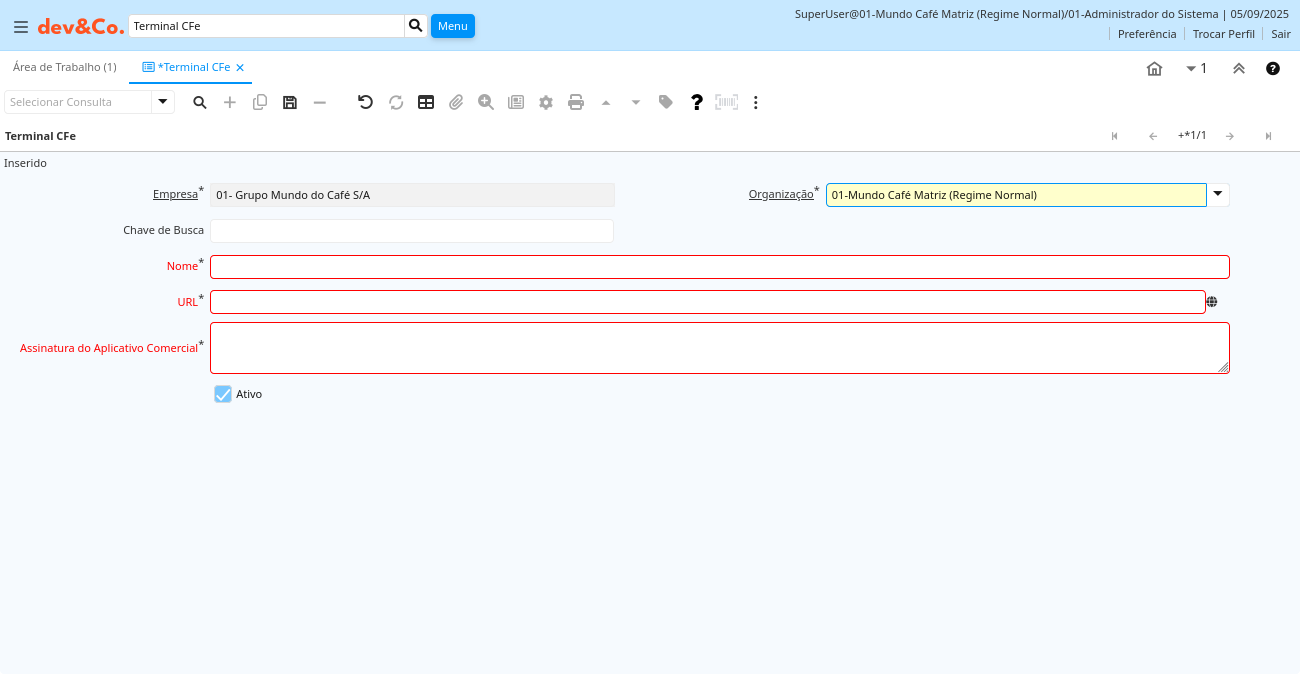
Task: Open the three-dot more options menu
Action: [x=756, y=102]
